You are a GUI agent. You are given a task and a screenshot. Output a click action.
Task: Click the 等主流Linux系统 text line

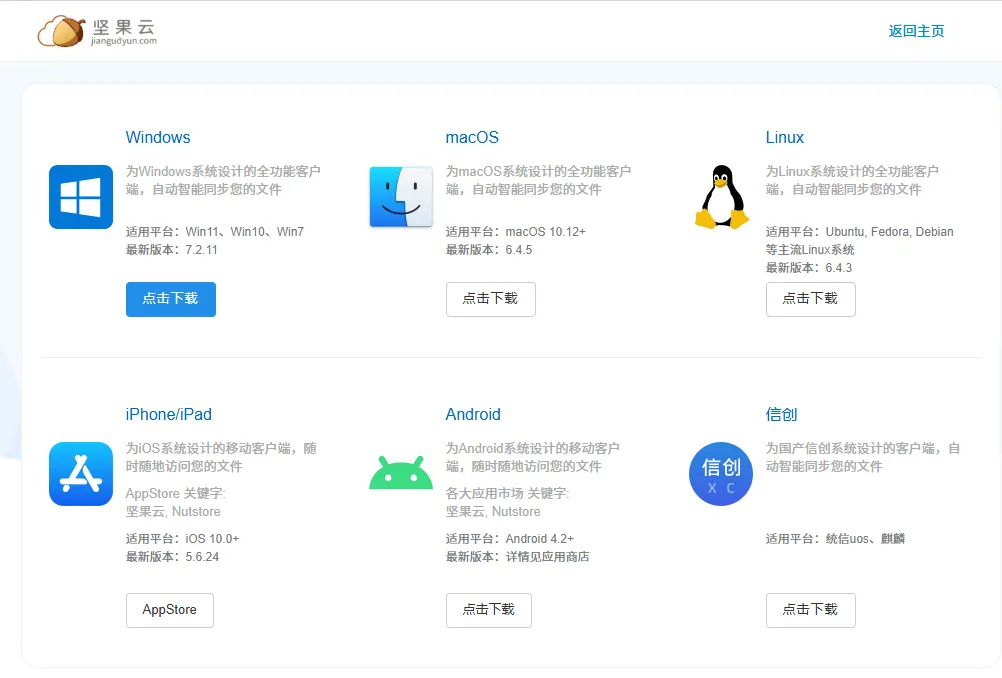click(x=810, y=250)
